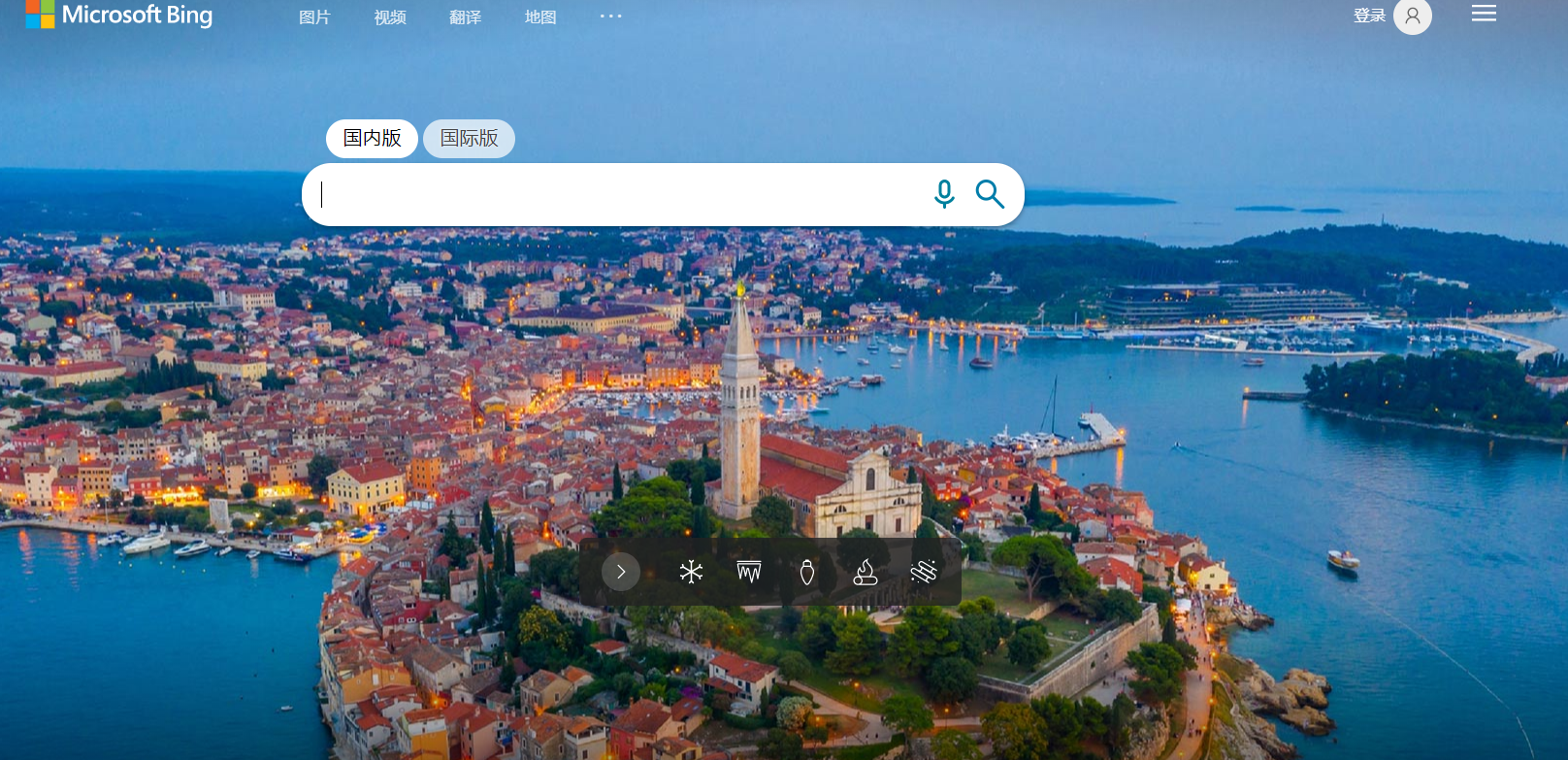The width and height of the screenshot is (1568, 760).
Task: Open the hamburger settings menu
Action: pyautogui.click(x=1484, y=14)
